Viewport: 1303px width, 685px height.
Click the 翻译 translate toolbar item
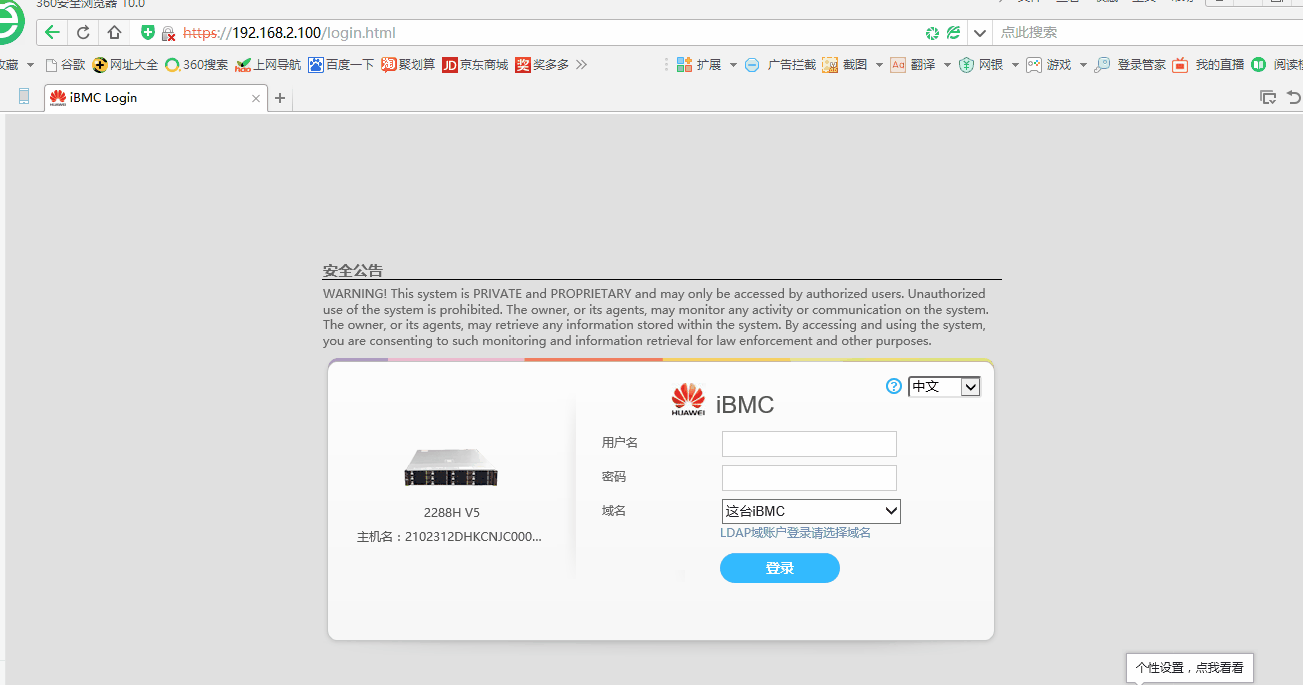point(913,64)
